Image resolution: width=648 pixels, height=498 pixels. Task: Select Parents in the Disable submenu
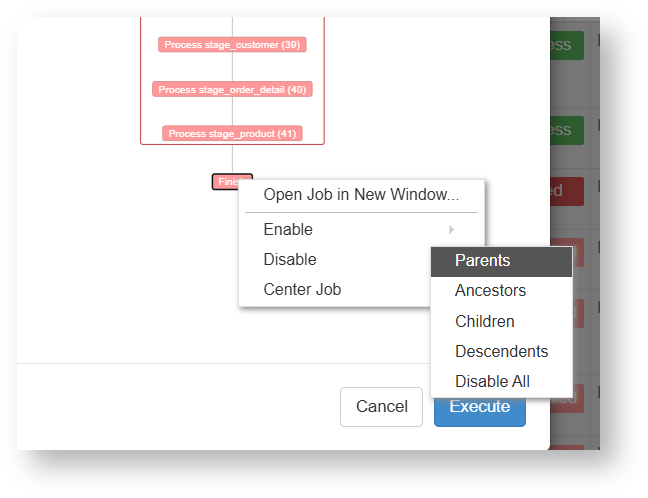point(482,261)
